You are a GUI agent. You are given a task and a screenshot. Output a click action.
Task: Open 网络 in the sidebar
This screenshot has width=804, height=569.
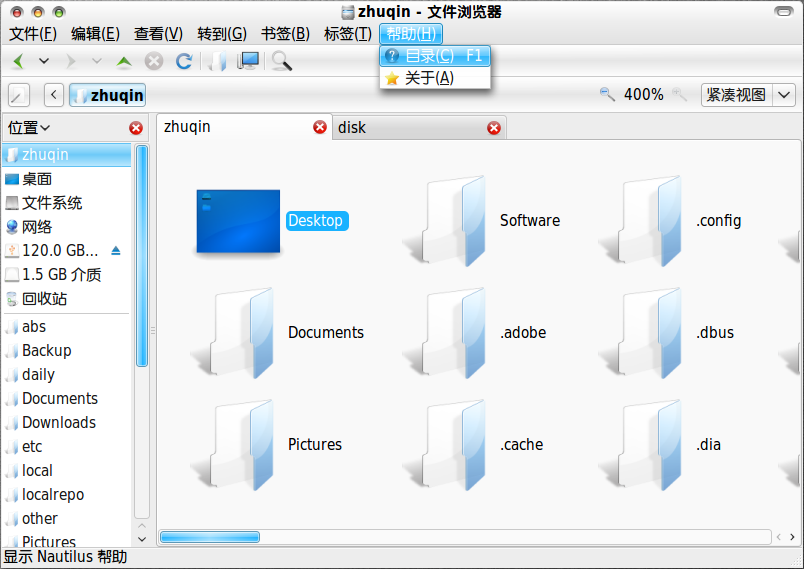tap(67, 227)
